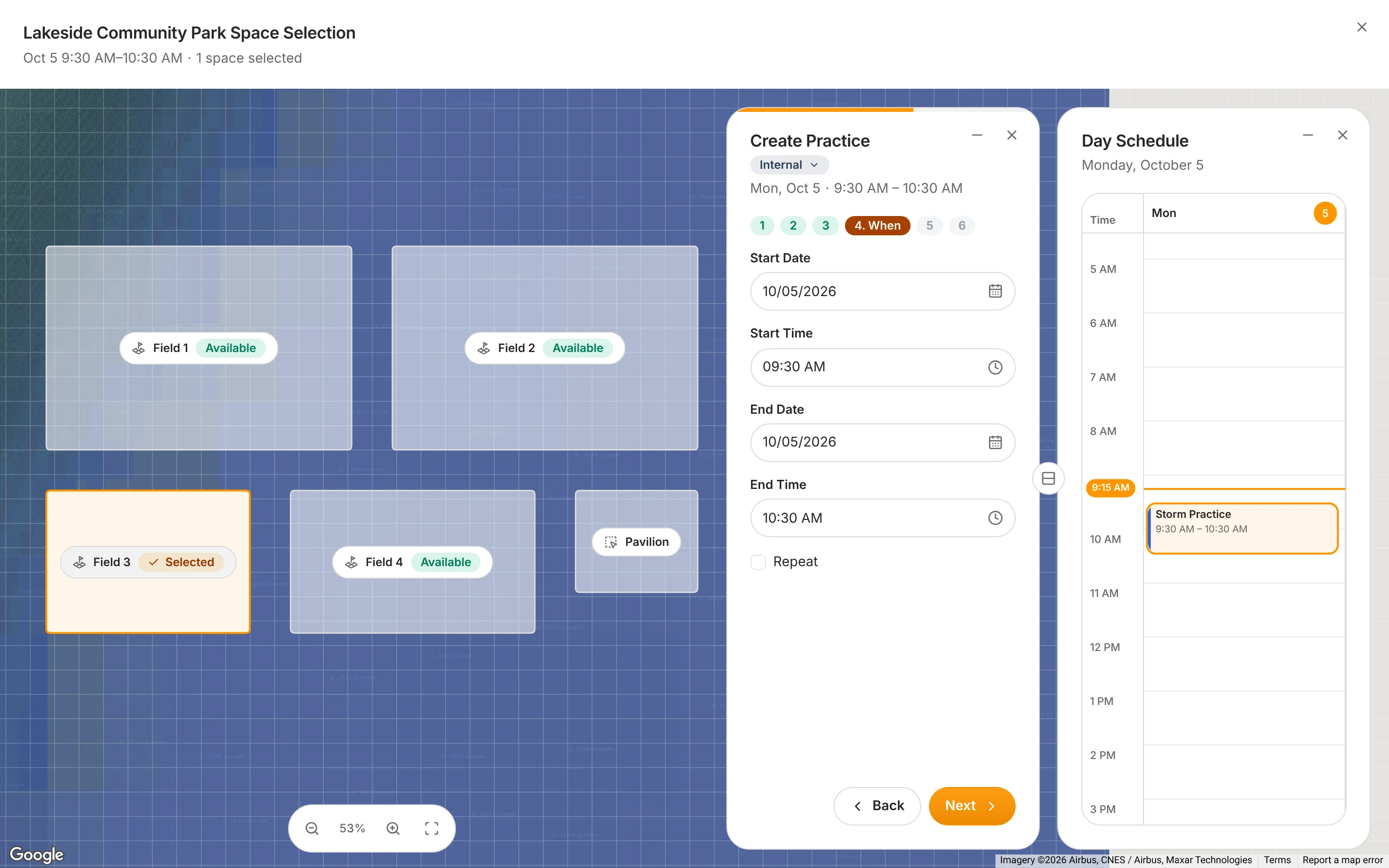Open the Start Date calendar picker icon
1389x868 pixels.
[x=994, y=291]
